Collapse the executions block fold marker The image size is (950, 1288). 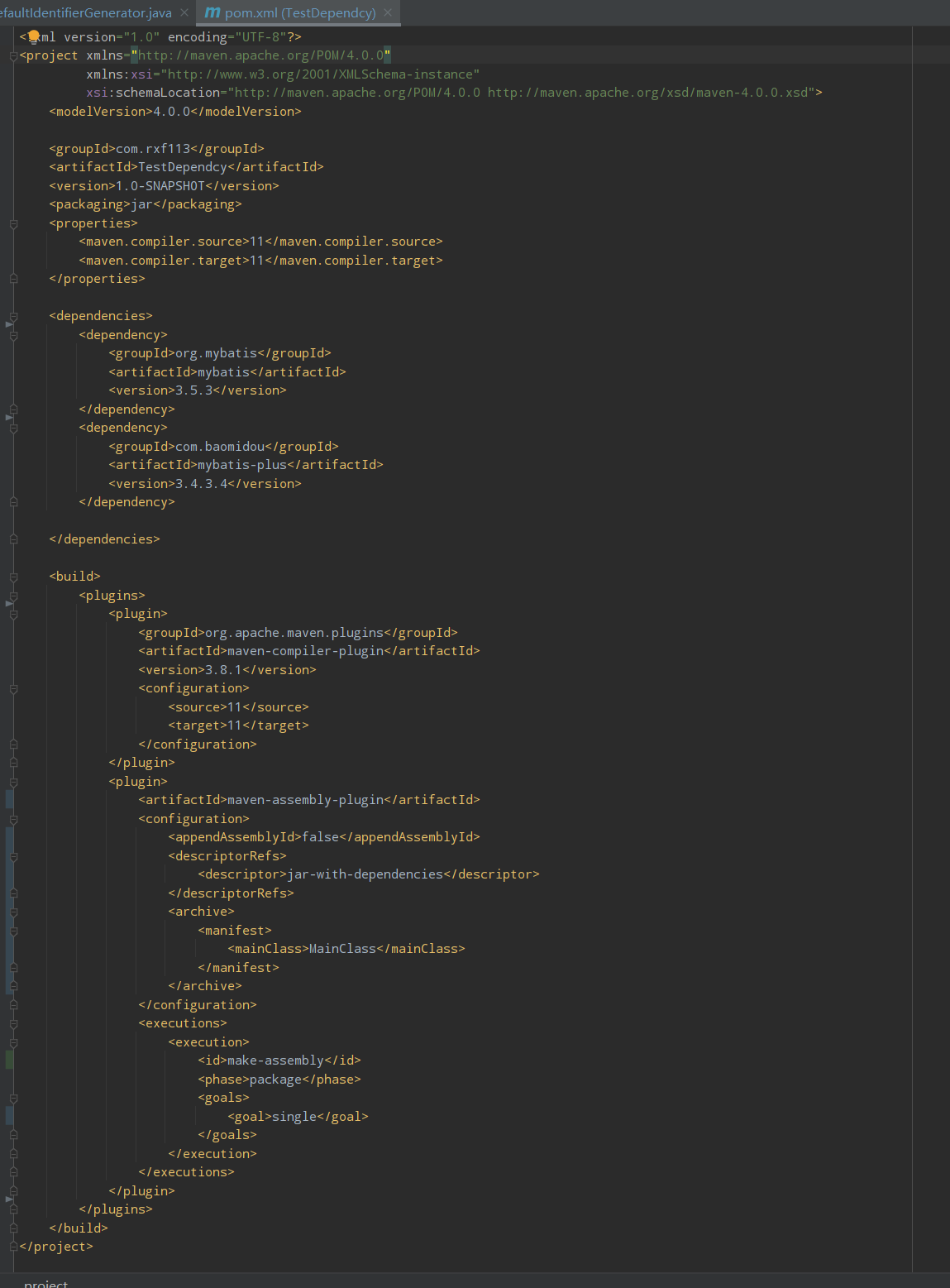[x=15, y=1022]
